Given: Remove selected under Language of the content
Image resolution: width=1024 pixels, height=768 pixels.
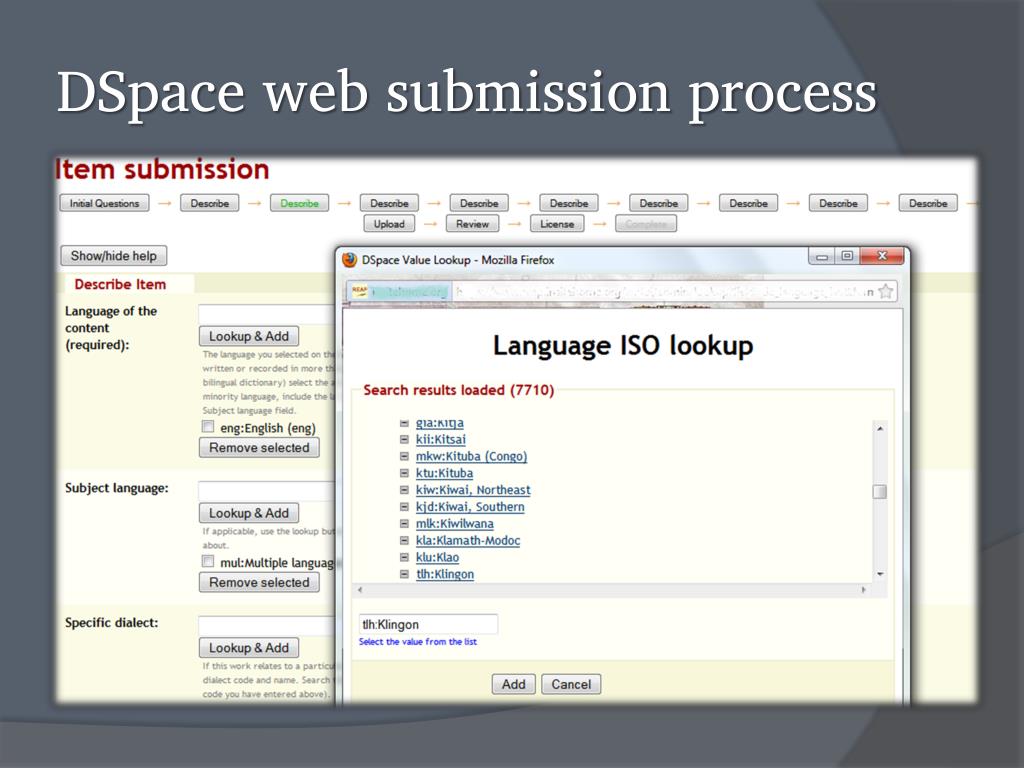Looking at the screenshot, I should [x=259, y=448].
